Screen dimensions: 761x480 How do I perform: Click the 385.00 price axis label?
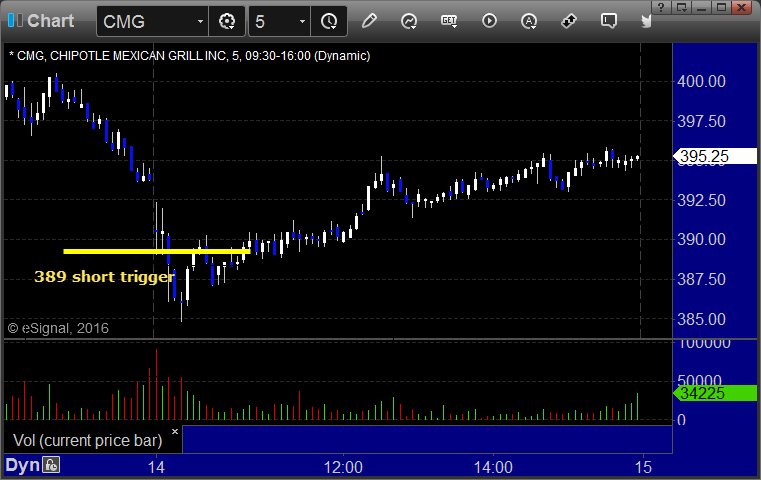(x=701, y=319)
